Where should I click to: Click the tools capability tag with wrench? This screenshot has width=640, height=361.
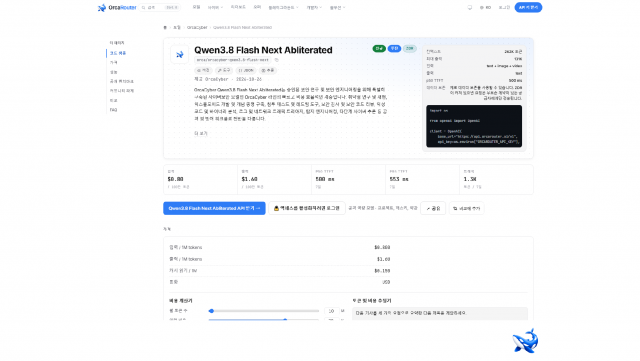click(x=224, y=70)
